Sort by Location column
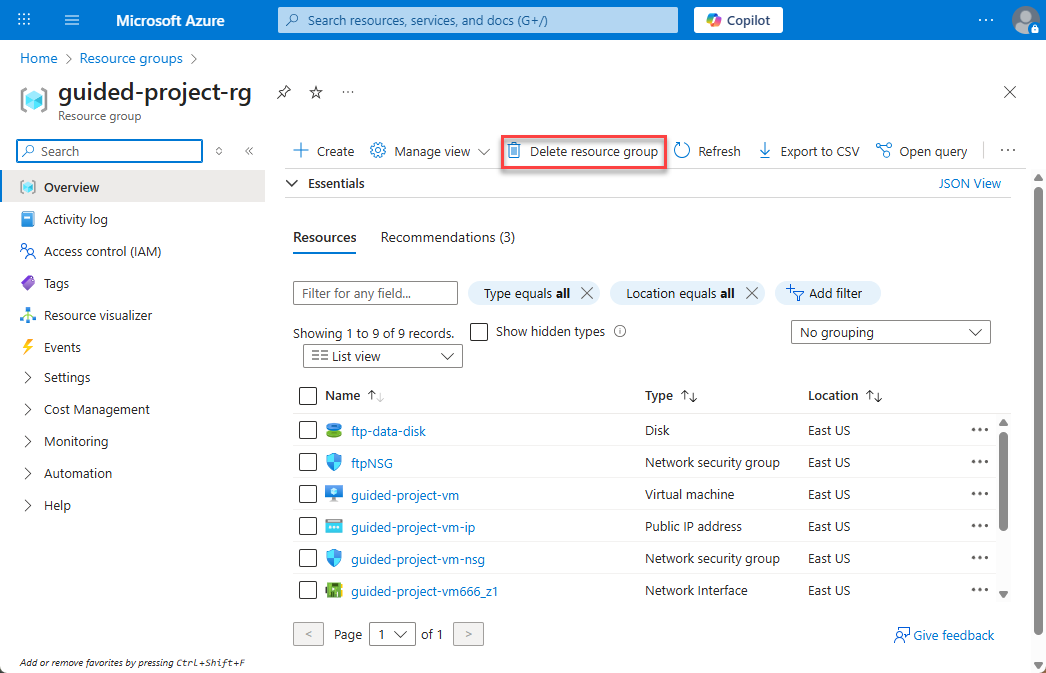Image resolution: width=1046 pixels, height=673 pixels. click(x=845, y=396)
